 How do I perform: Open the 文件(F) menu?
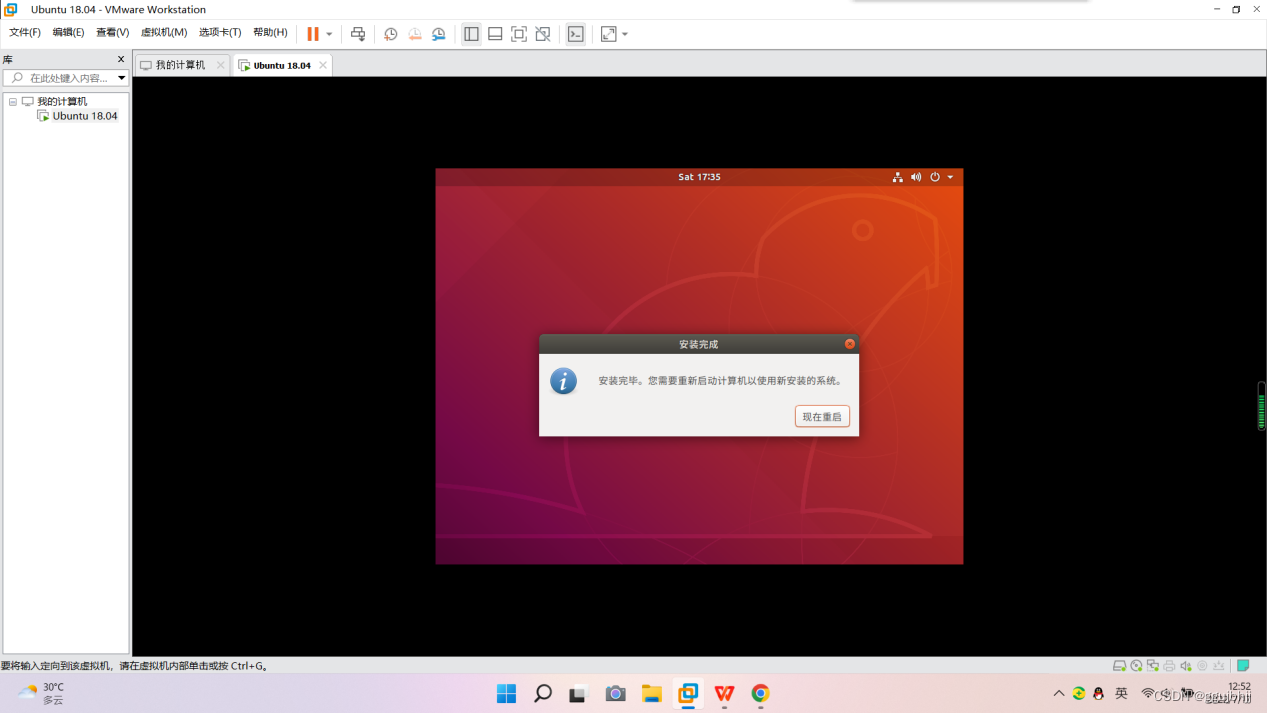coord(25,33)
